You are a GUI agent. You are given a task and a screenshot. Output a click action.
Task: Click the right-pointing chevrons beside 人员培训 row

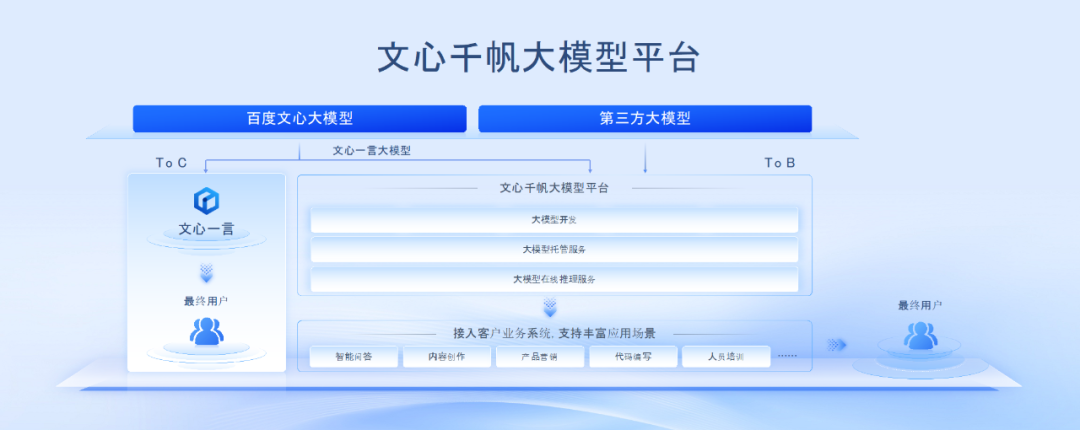click(836, 345)
